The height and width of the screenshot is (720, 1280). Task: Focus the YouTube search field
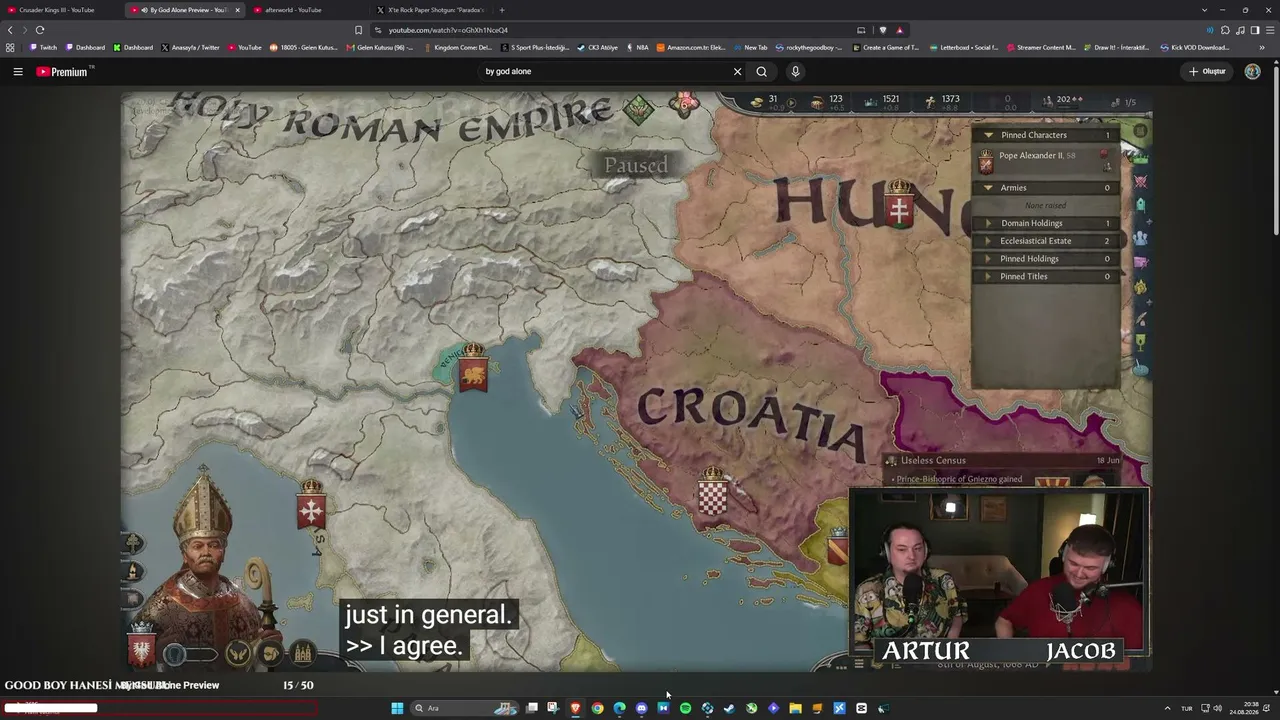click(605, 72)
